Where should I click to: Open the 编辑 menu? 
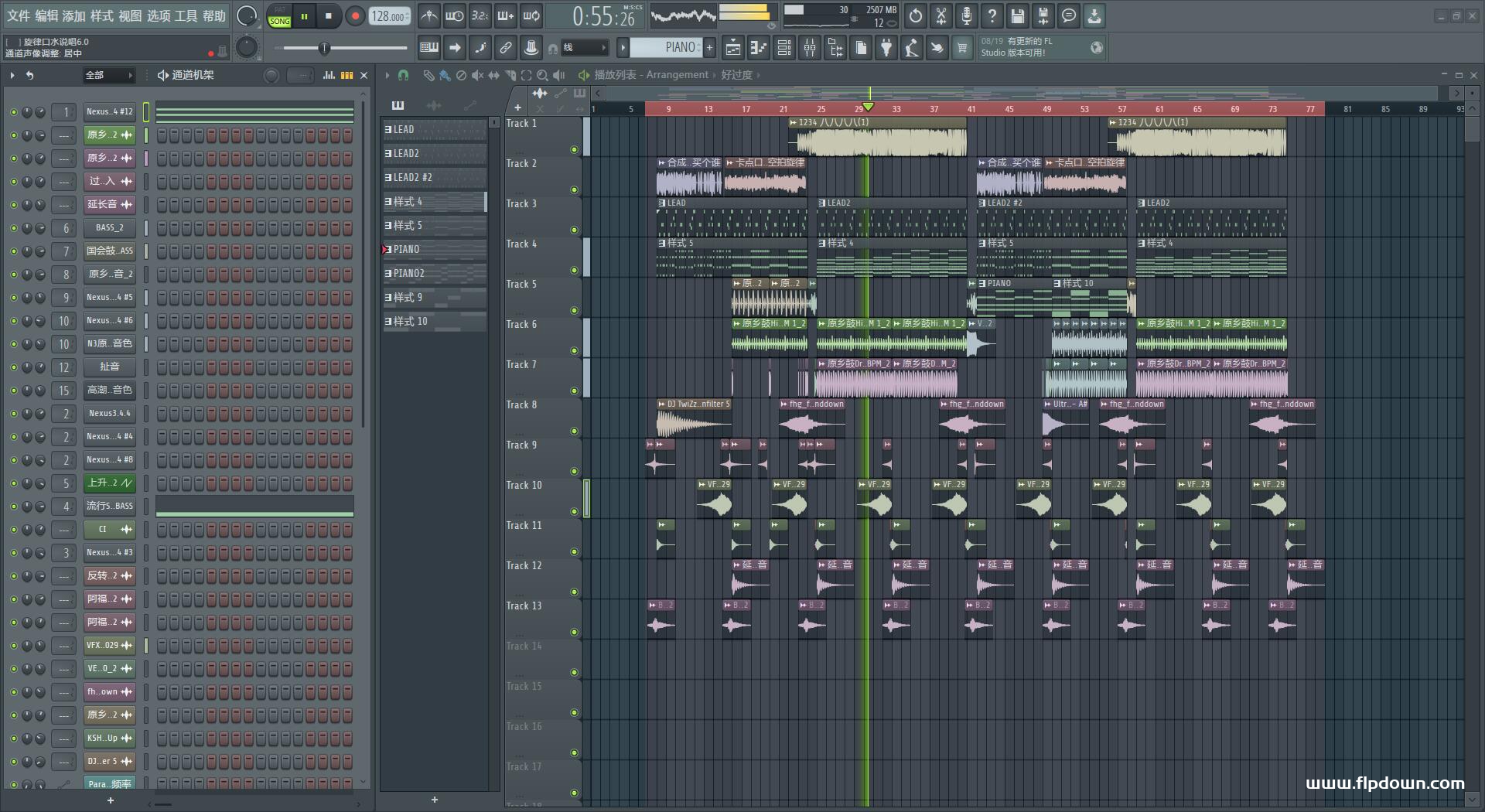click(x=46, y=15)
